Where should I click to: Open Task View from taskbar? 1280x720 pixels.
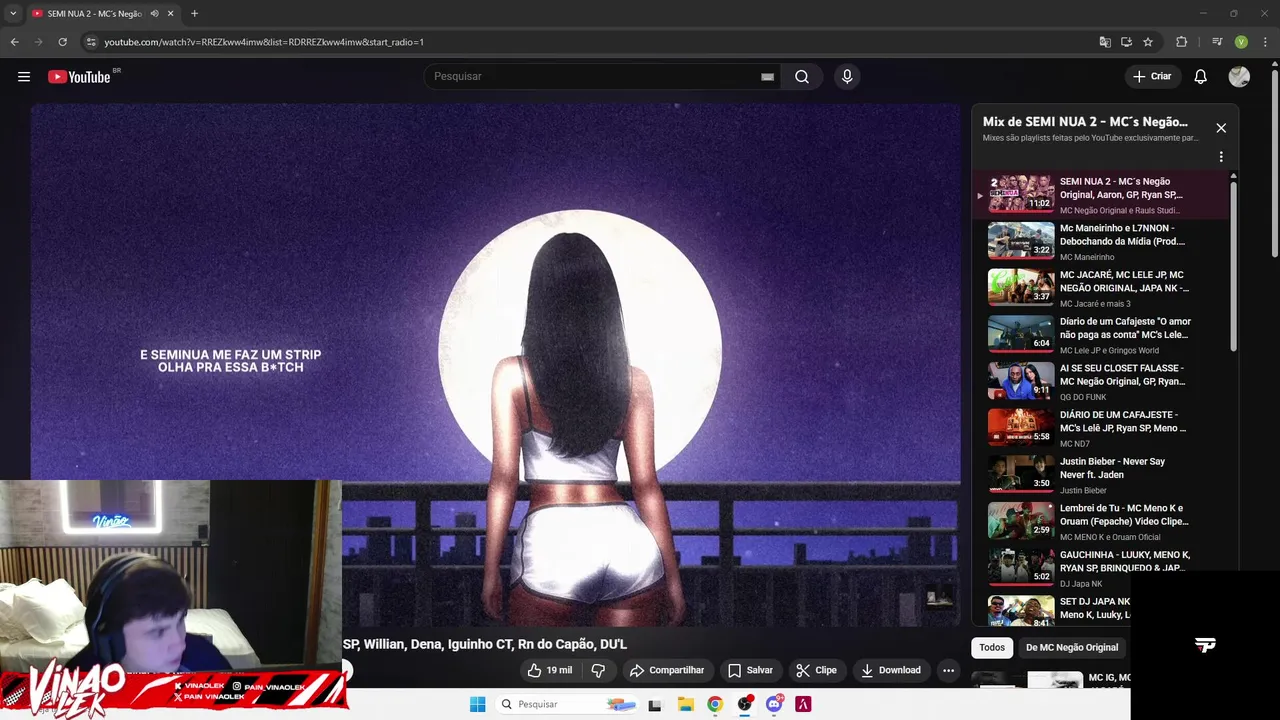[655, 705]
